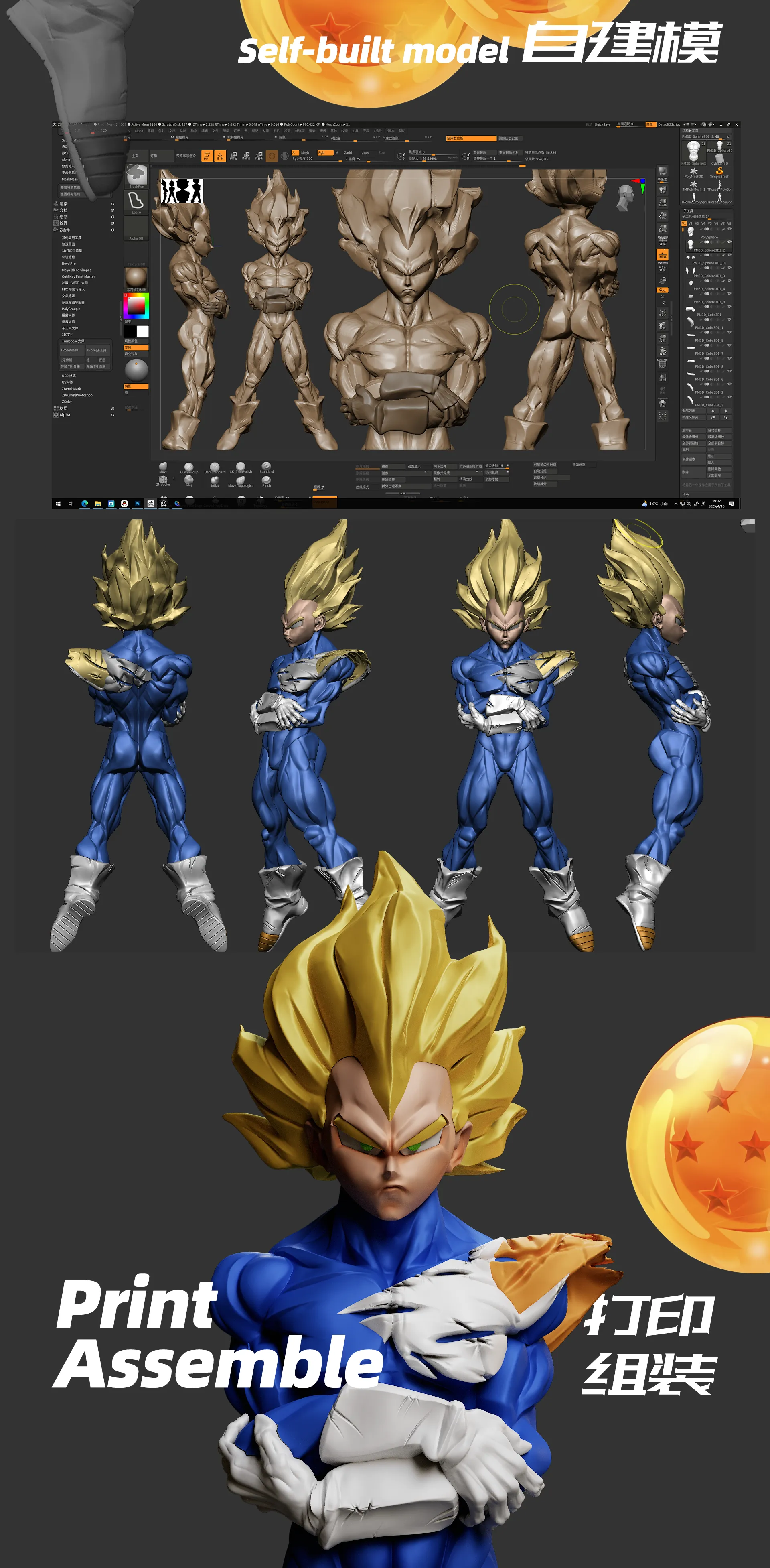Screen dimensions: 770x1568
Task: Select the Pinch brush
Action: [x=266, y=480]
